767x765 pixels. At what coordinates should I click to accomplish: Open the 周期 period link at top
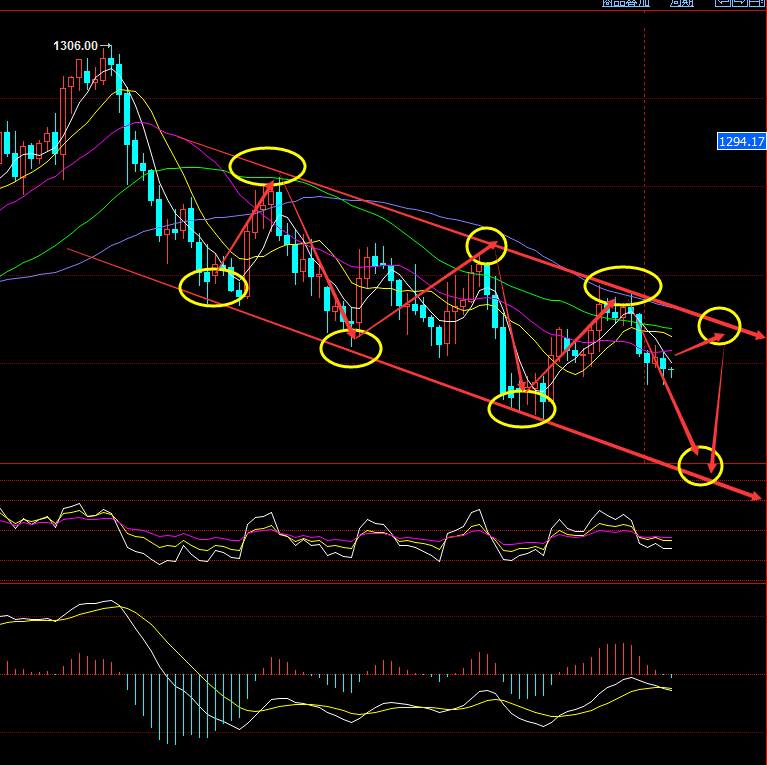click(681, 3)
